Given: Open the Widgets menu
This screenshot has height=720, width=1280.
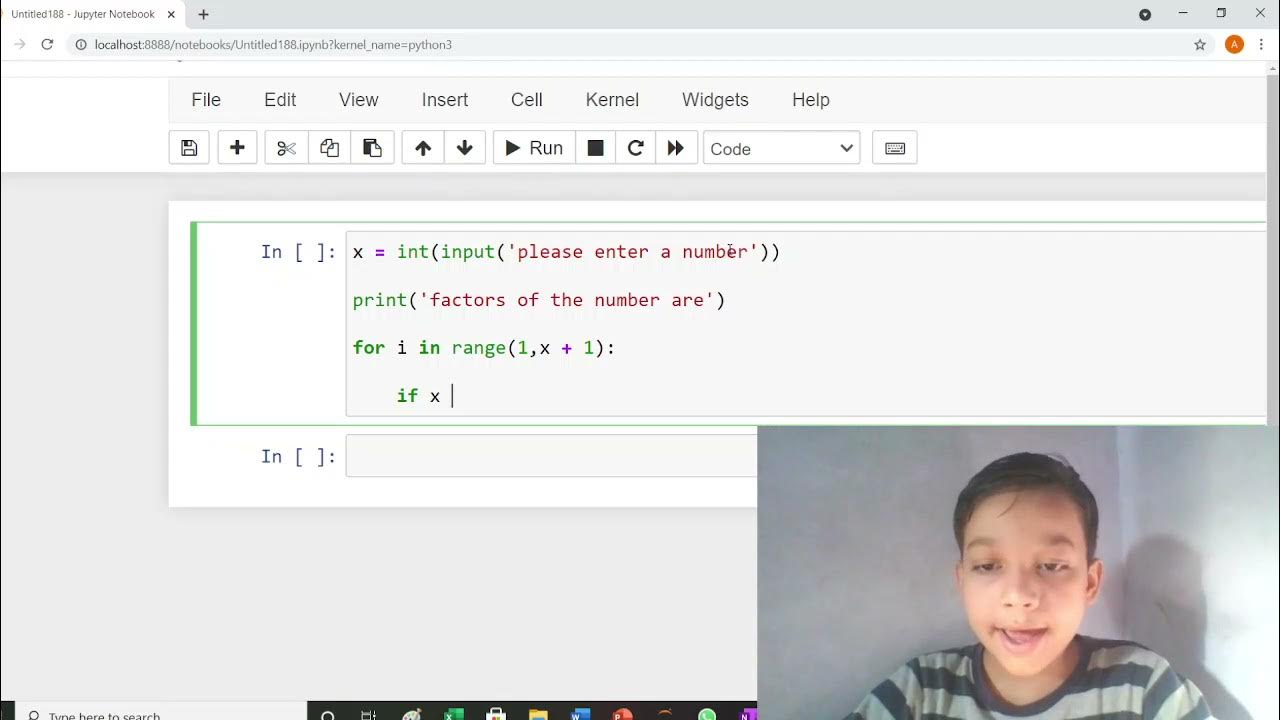Looking at the screenshot, I should pos(715,100).
